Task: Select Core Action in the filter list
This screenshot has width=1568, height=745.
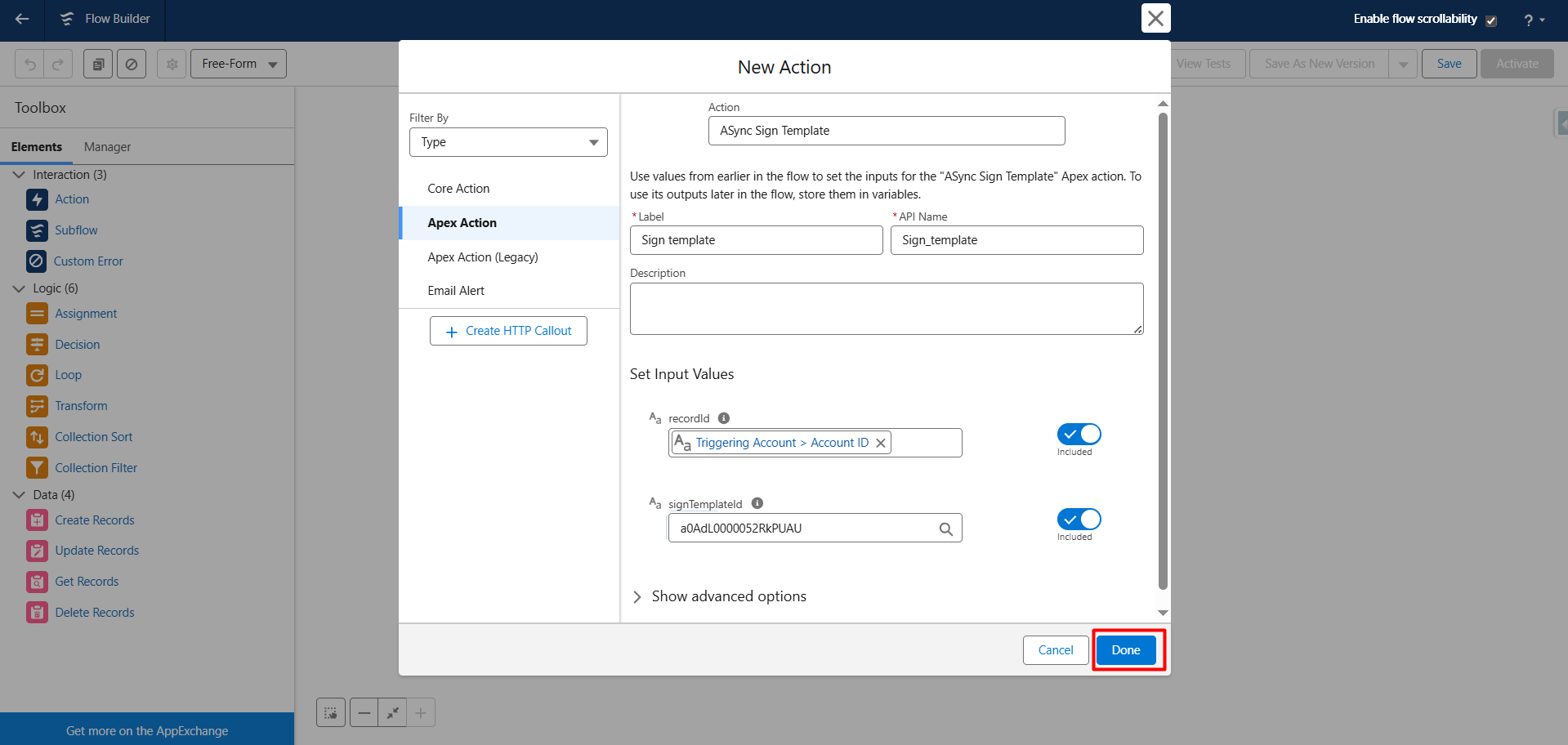Action: coord(458,189)
